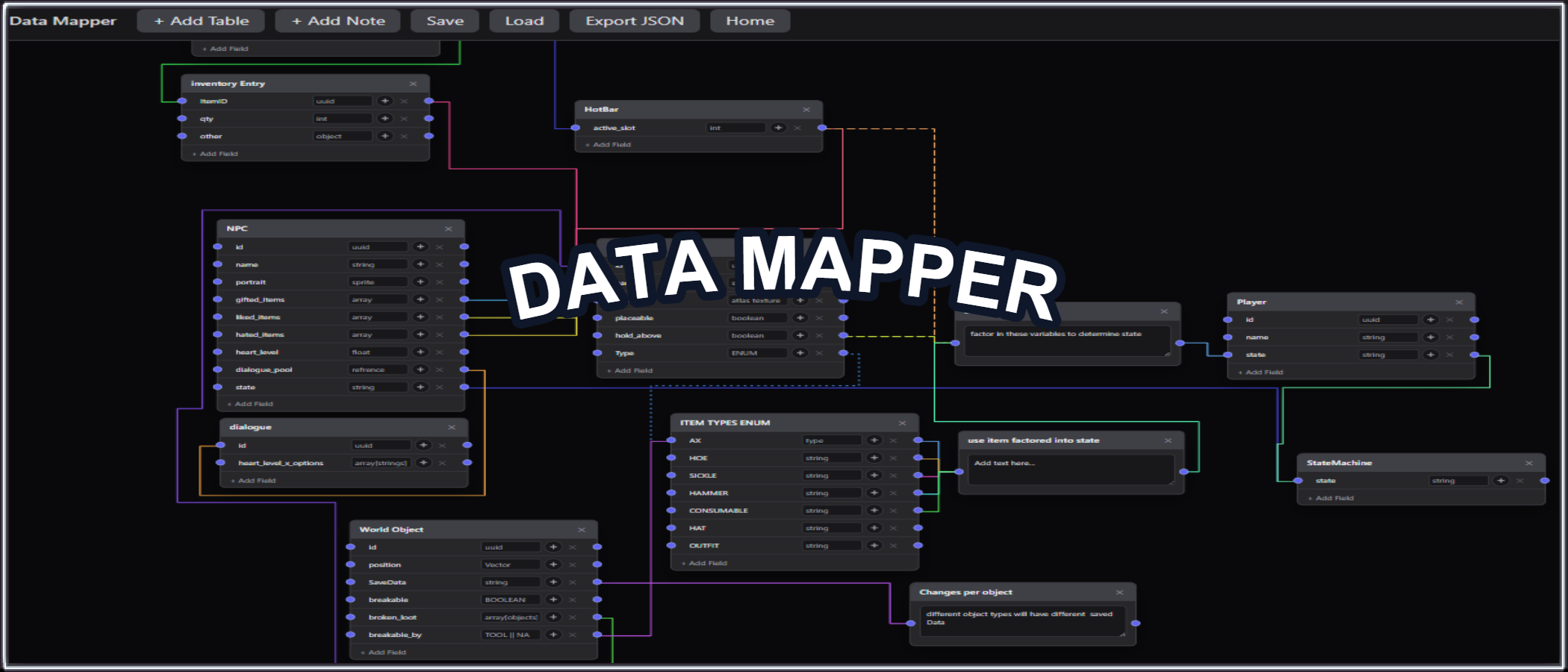Click plus button on HotBar active_slot row
The height and width of the screenshot is (672, 1568).
pyautogui.click(x=778, y=128)
